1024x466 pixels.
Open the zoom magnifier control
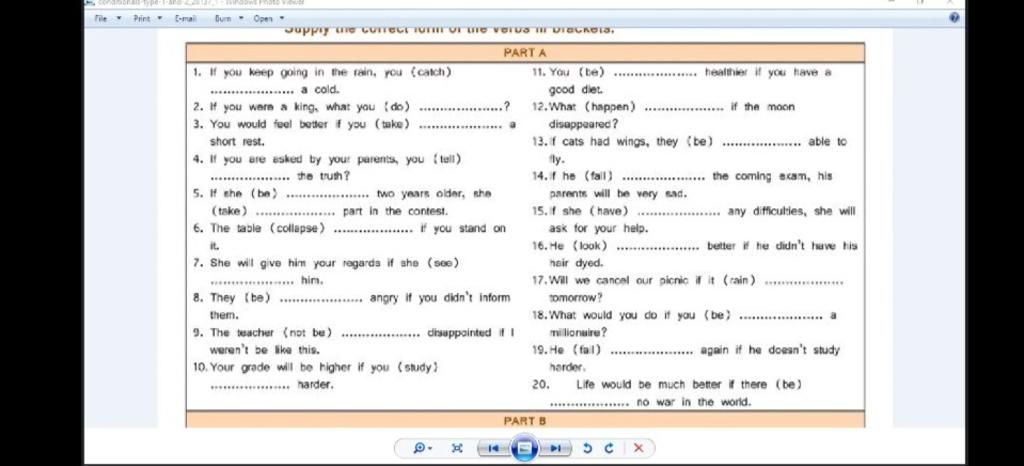pos(423,448)
